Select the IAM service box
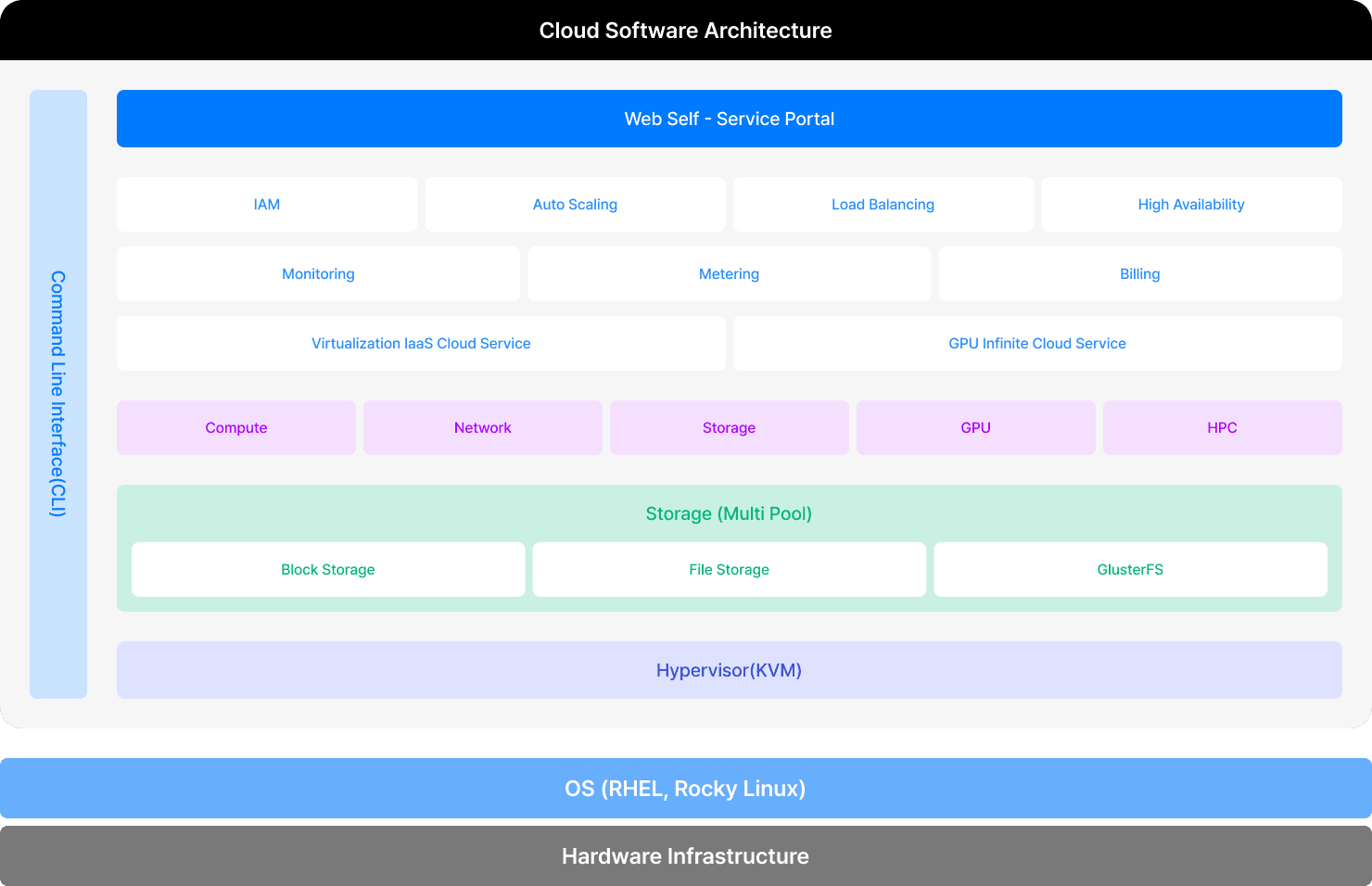Screen dimensions: 1372x886 [266, 204]
